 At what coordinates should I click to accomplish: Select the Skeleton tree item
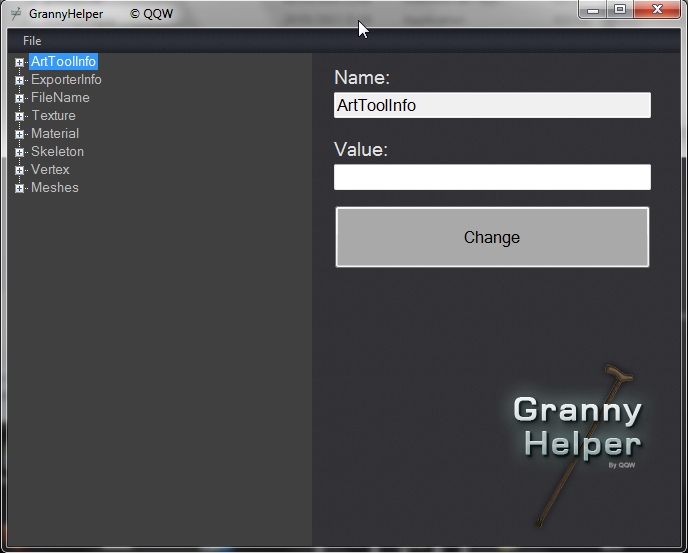click(57, 151)
